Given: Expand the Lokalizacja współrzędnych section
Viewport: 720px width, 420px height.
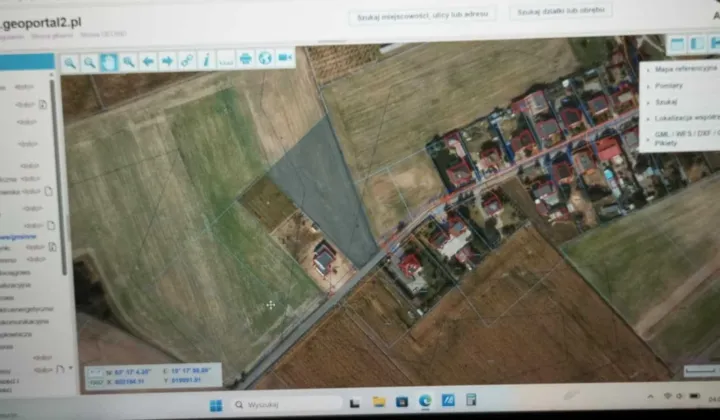Looking at the screenshot, I should click(684, 118).
